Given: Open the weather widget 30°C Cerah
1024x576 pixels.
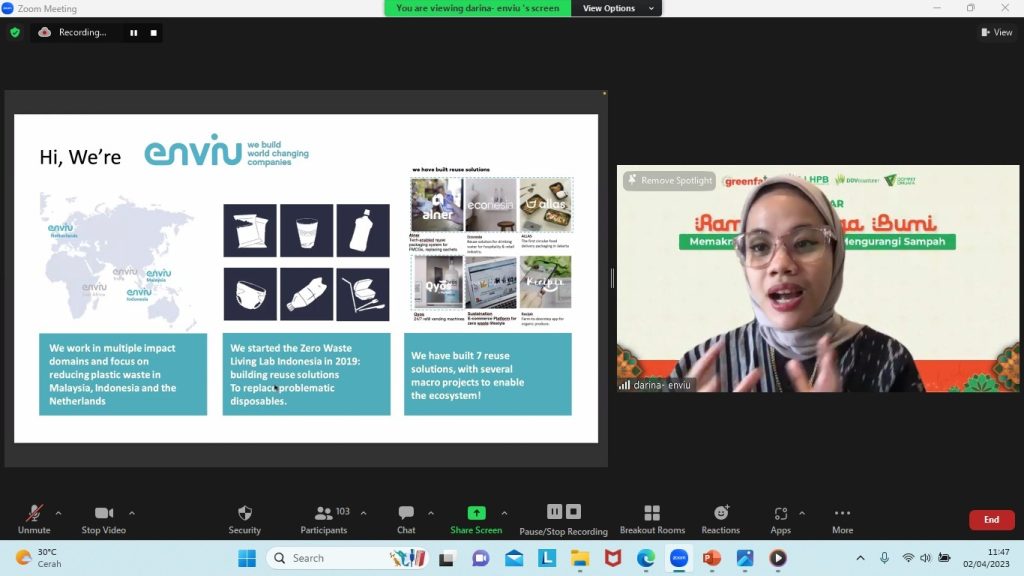Looking at the screenshot, I should [x=39, y=558].
